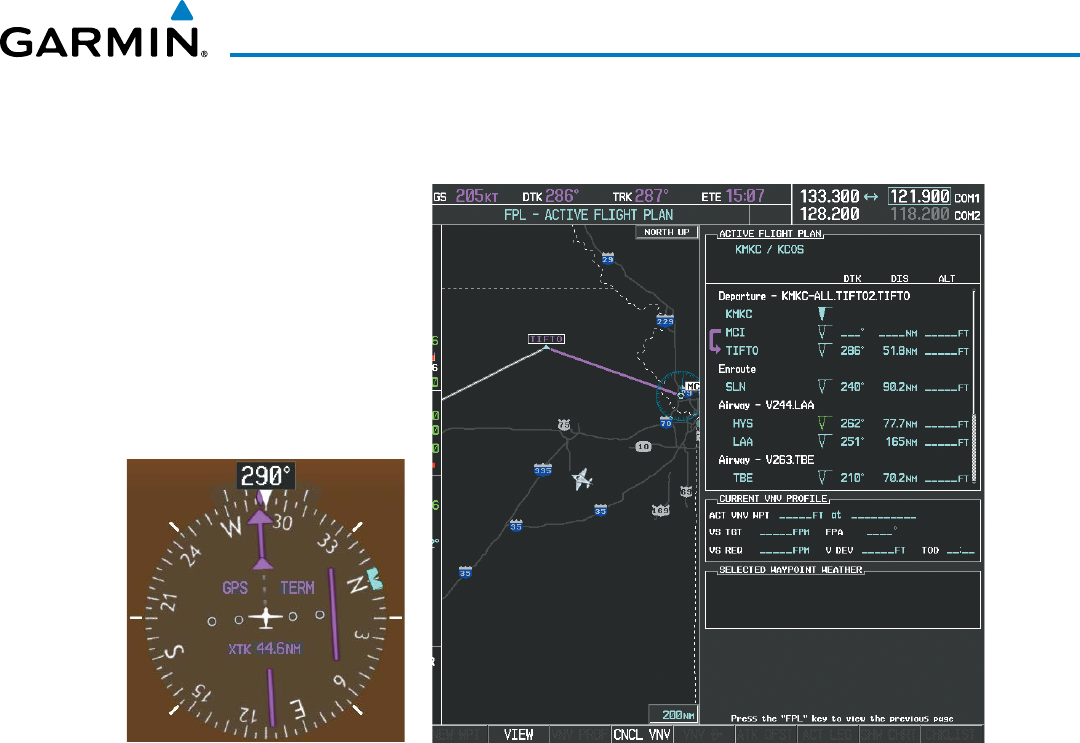The width and height of the screenshot is (1080, 743).
Task: Click the highway 169 shield on map
Action: click(661, 510)
